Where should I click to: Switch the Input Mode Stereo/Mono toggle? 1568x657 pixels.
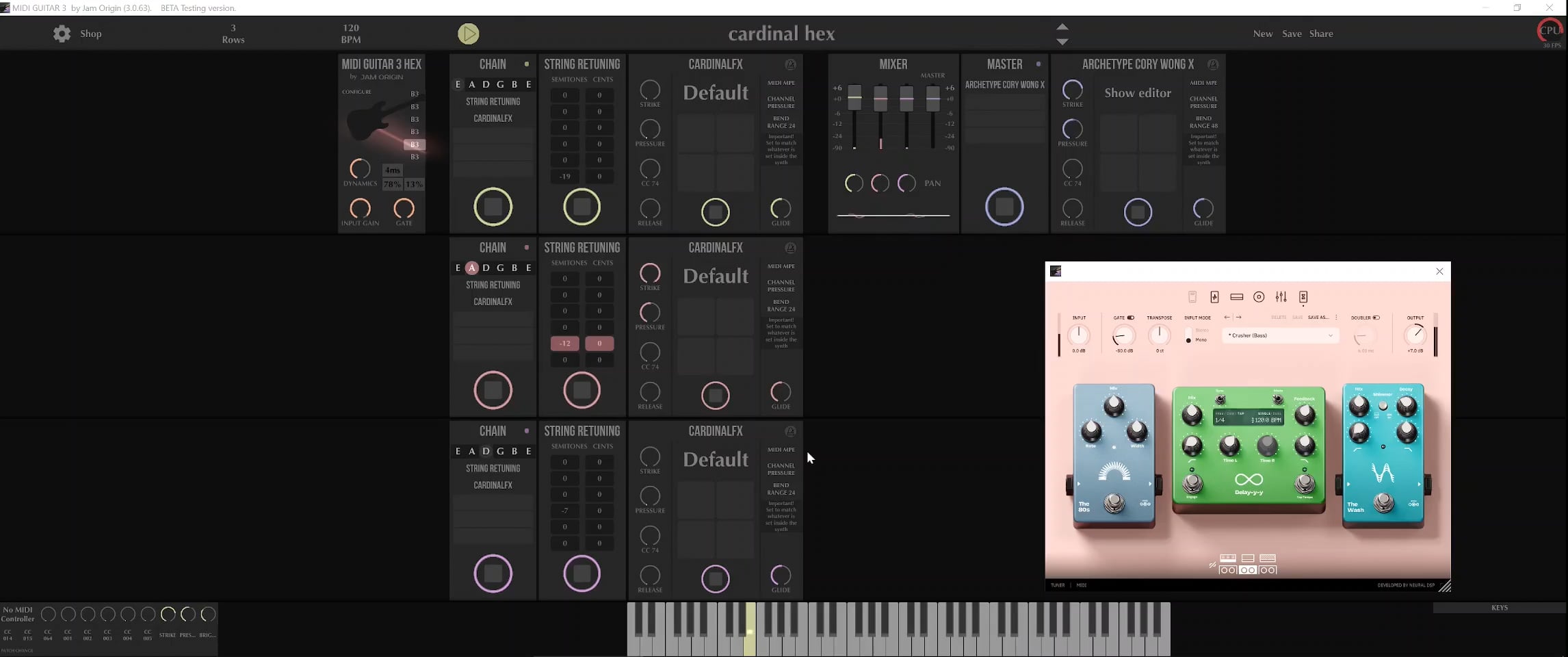click(x=1188, y=335)
